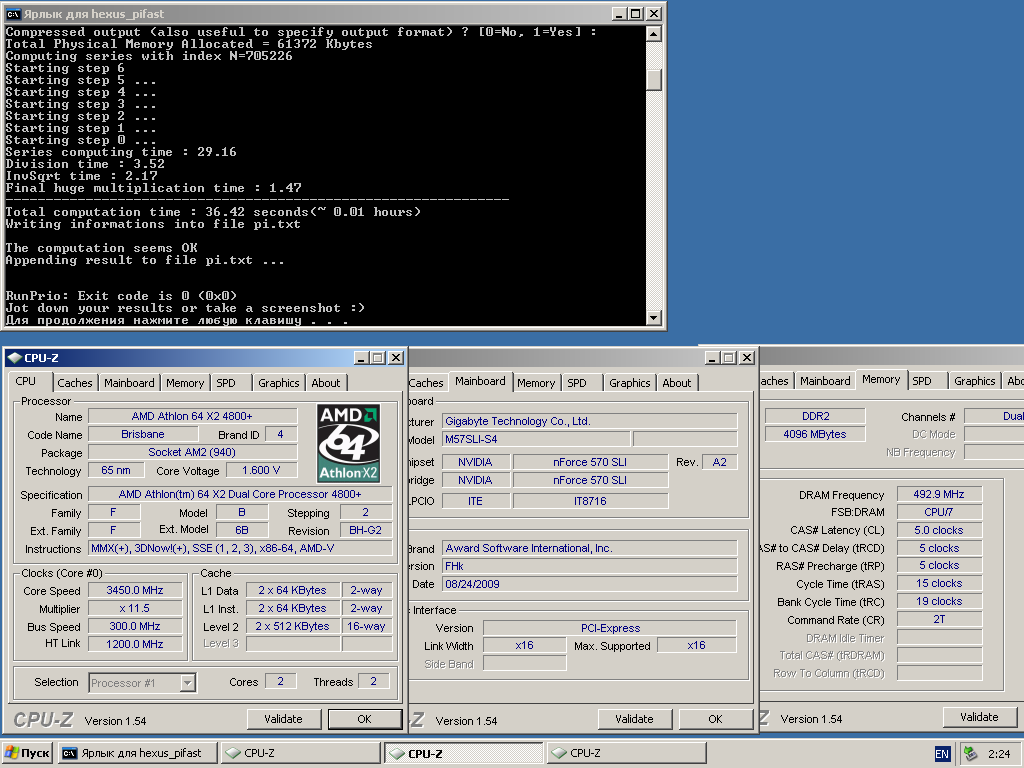Open Memory tab in middle CPU-Z window
Viewport: 1024px width, 768px height.
click(536, 383)
